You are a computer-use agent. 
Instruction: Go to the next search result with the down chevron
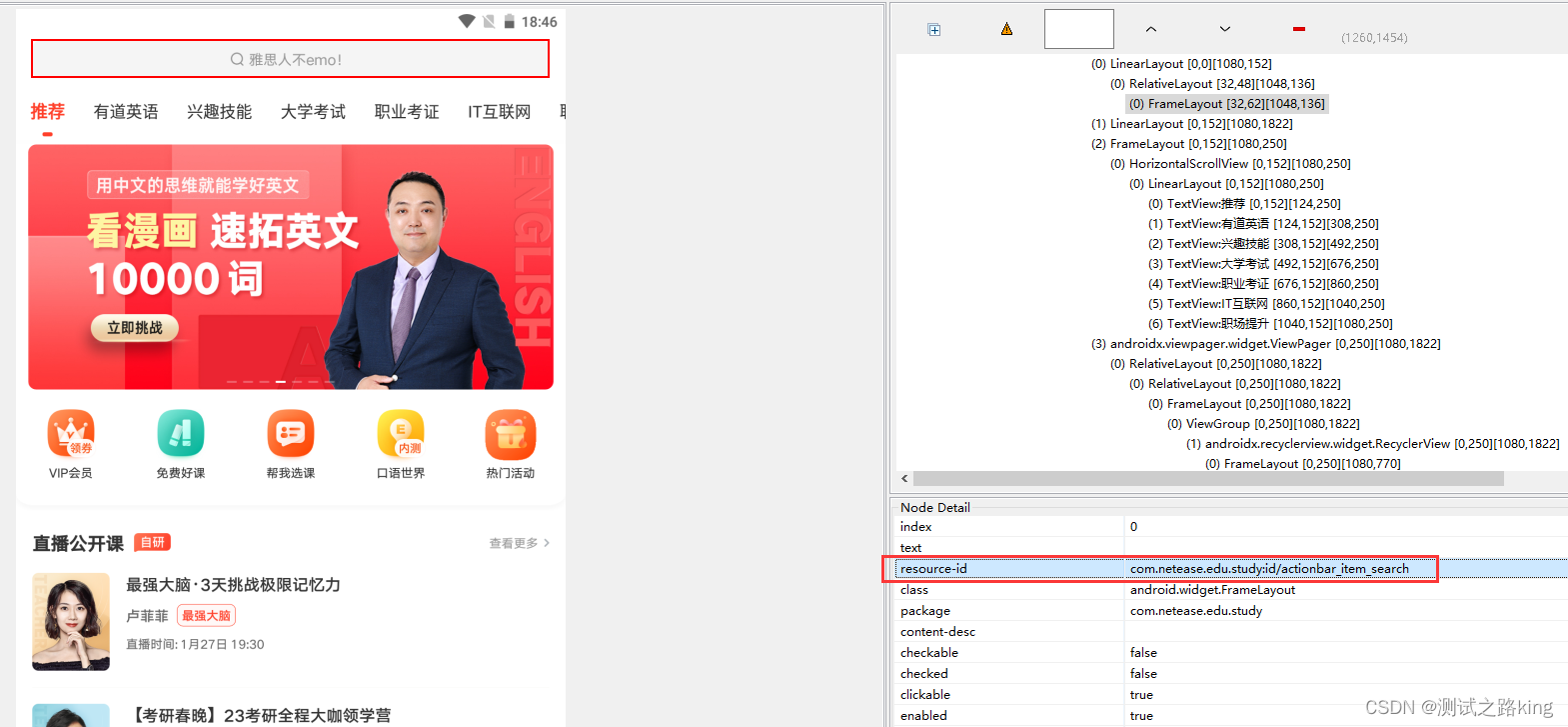pos(1225,29)
